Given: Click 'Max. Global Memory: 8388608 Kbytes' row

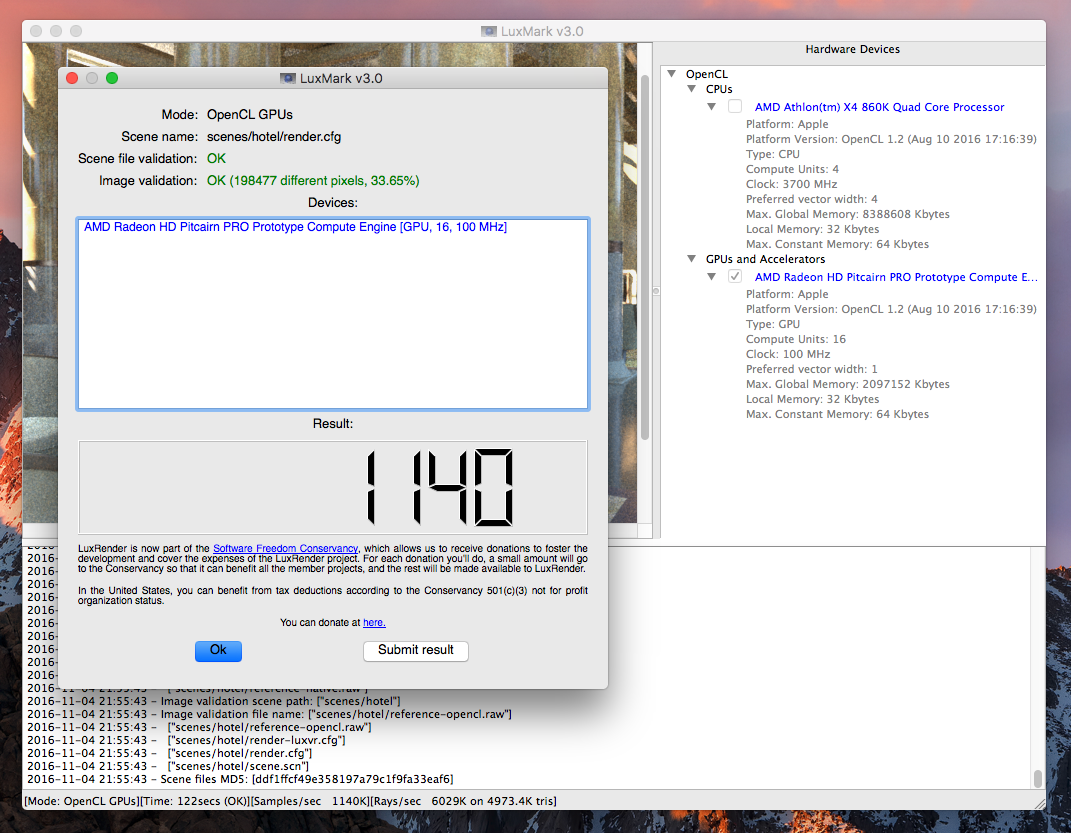Looking at the screenshot, I should [848, 214].
